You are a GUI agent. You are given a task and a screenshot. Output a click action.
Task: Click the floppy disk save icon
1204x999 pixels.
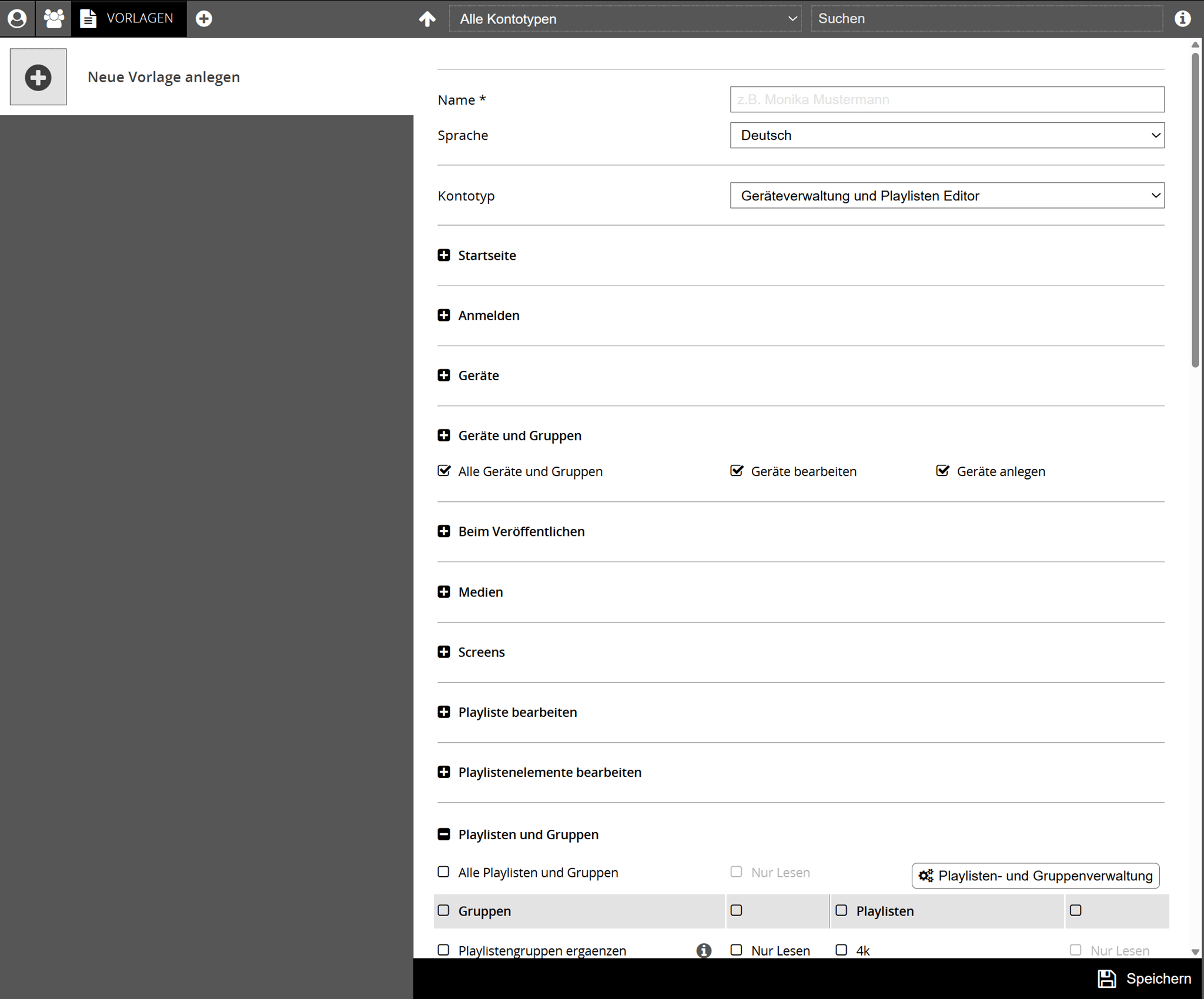coord(1107,978)
